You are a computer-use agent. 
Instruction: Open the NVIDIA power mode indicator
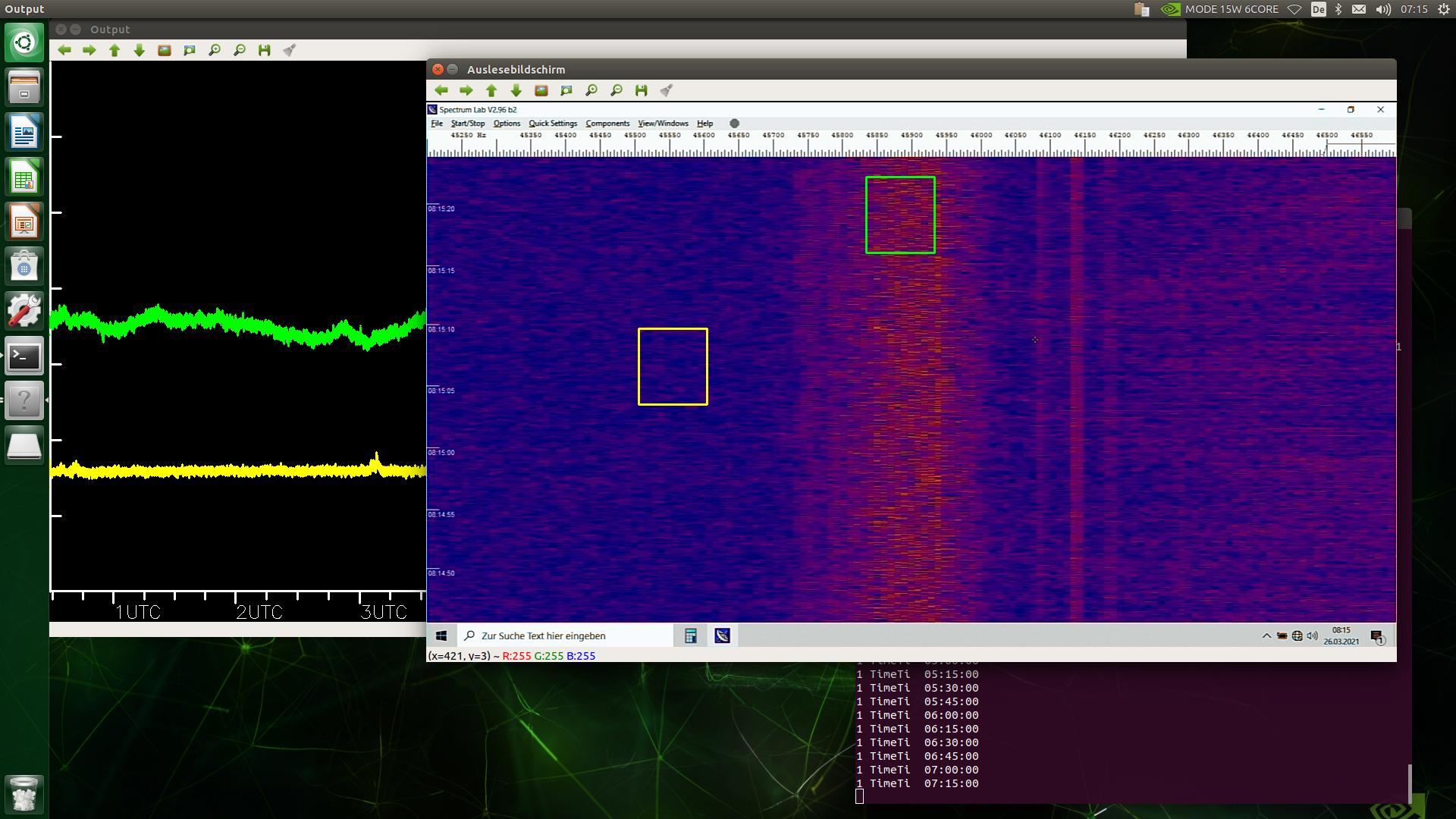(1219, 9)
